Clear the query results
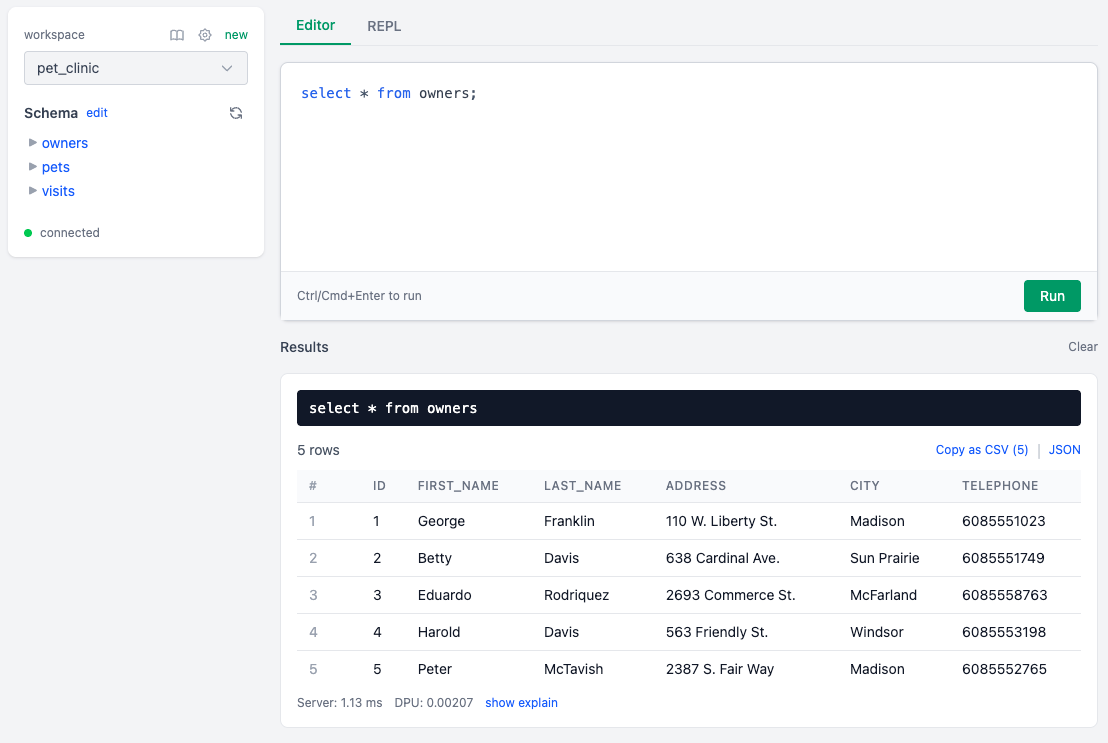The height and width of the screenshot is (743, 1108). pos(1082,347)
